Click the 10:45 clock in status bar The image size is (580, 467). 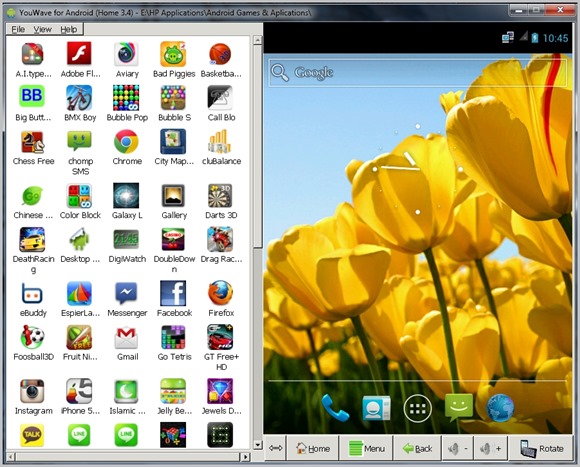tap(555, 38)
